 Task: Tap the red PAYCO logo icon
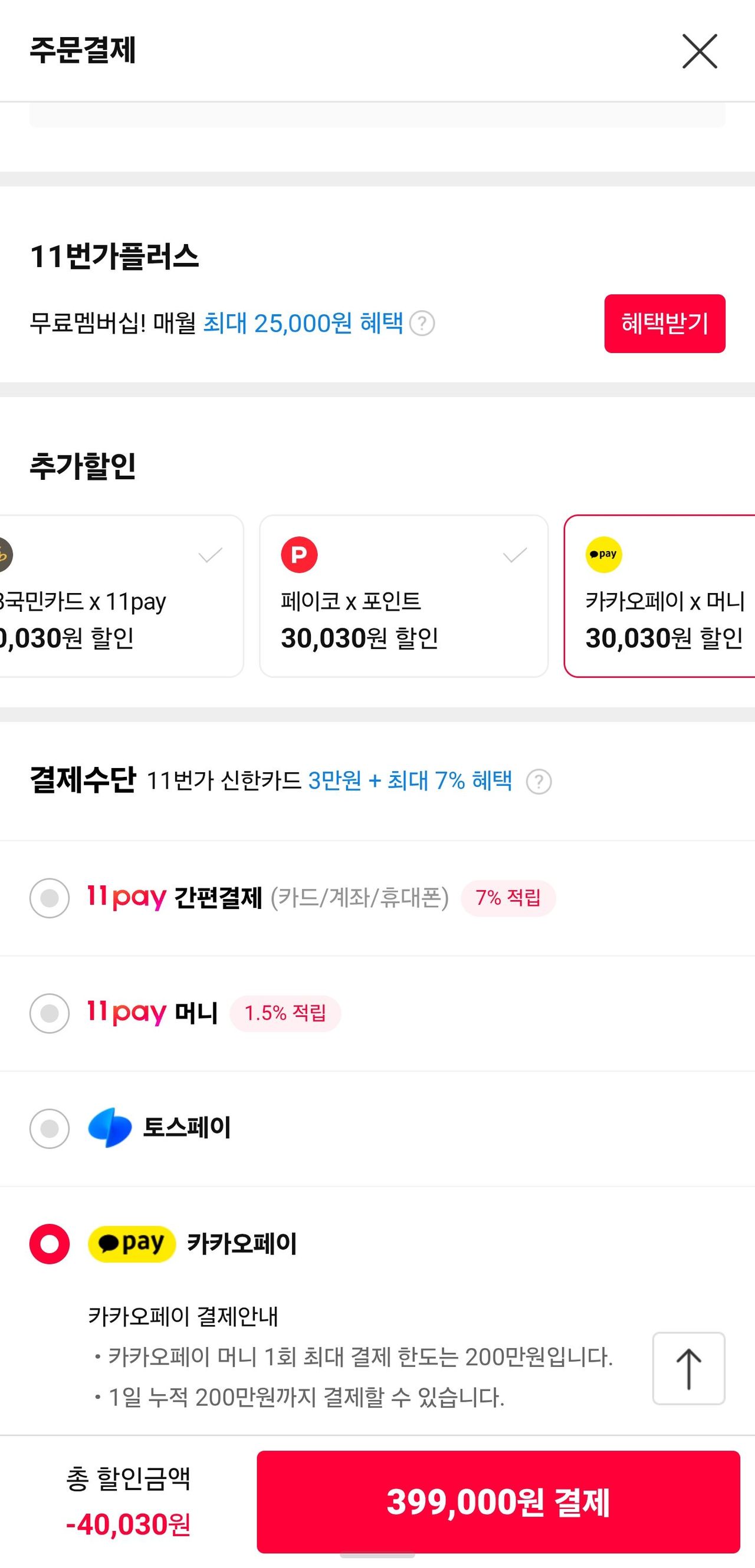pos(299,555)
